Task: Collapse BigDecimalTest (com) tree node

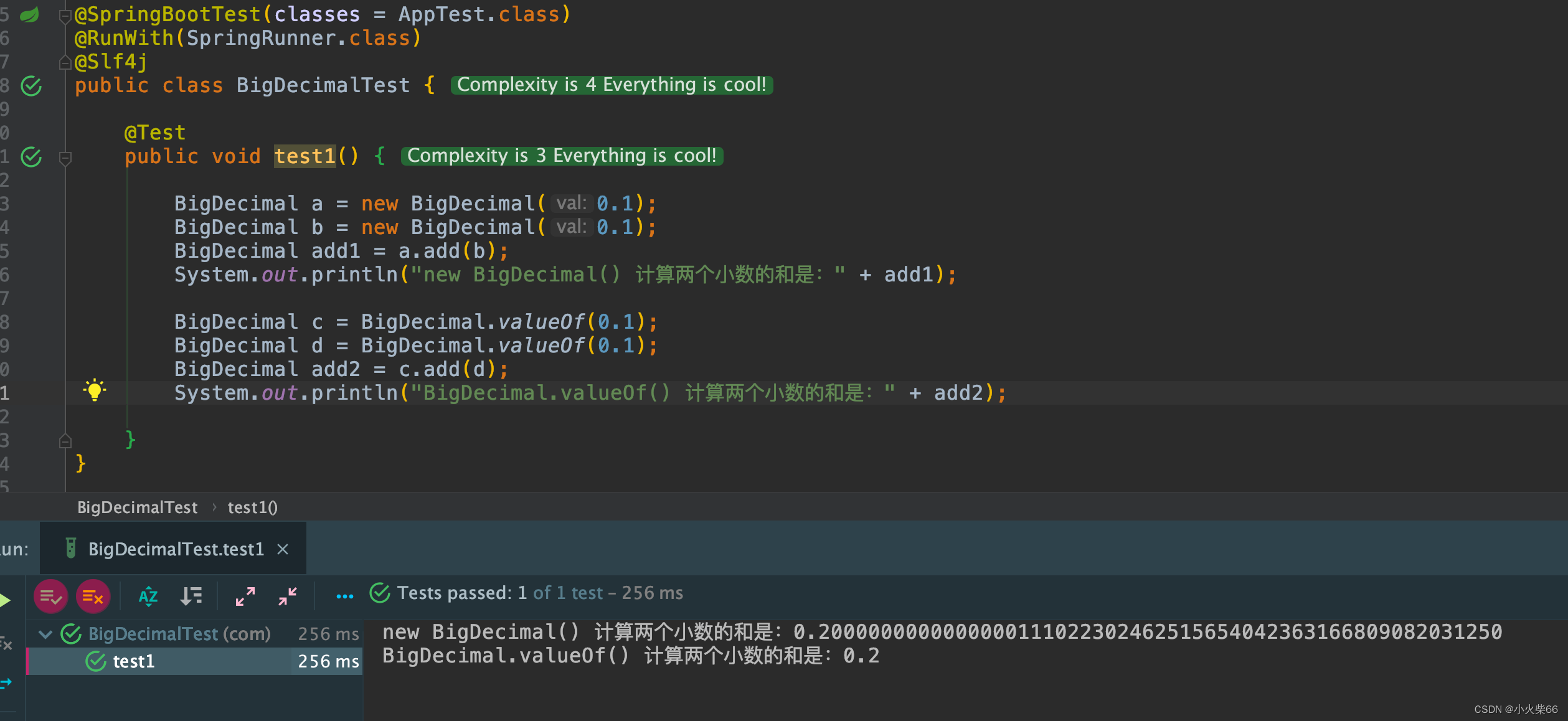Action: click(x=45, y=634)
